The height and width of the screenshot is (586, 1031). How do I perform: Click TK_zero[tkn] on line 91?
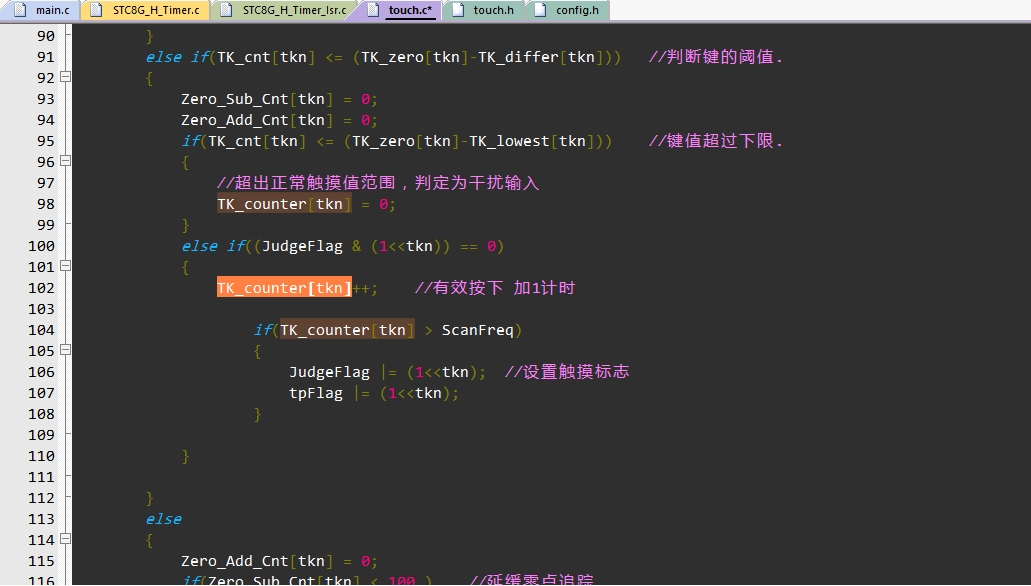tap(414, 57)
